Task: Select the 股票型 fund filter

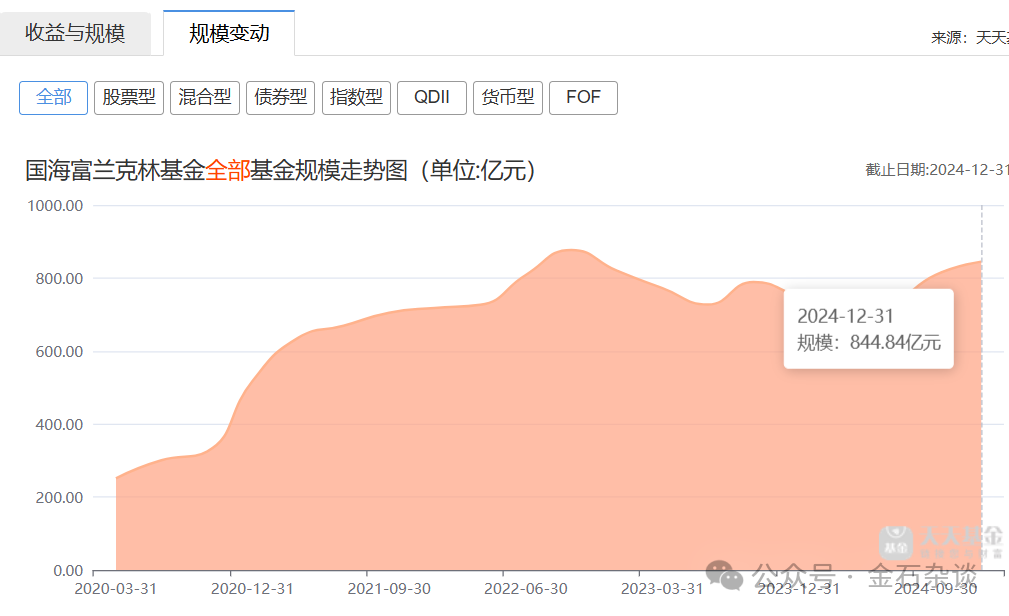Action: click(x=128, y=97)
